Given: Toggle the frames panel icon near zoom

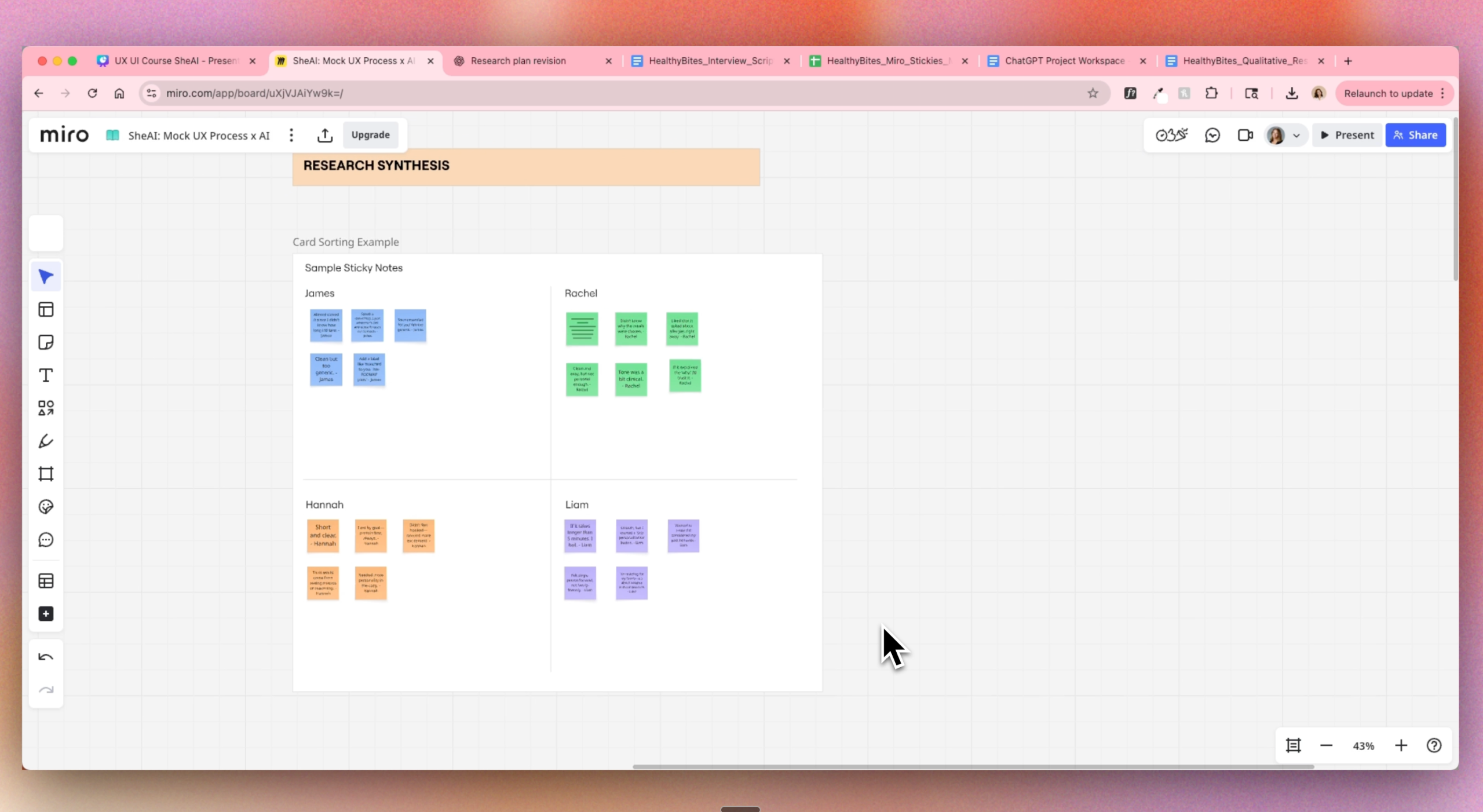Looking at the screenshot, I should point(1293,745).
